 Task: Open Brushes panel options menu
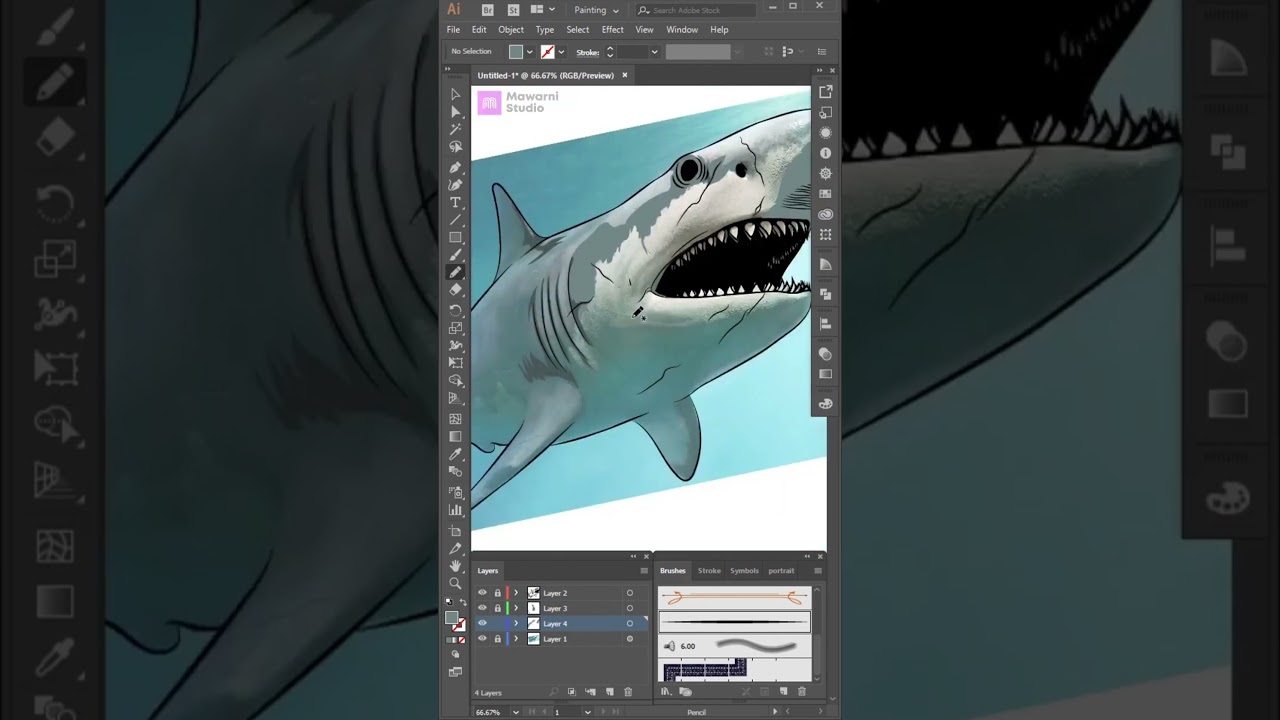[817, 571]
